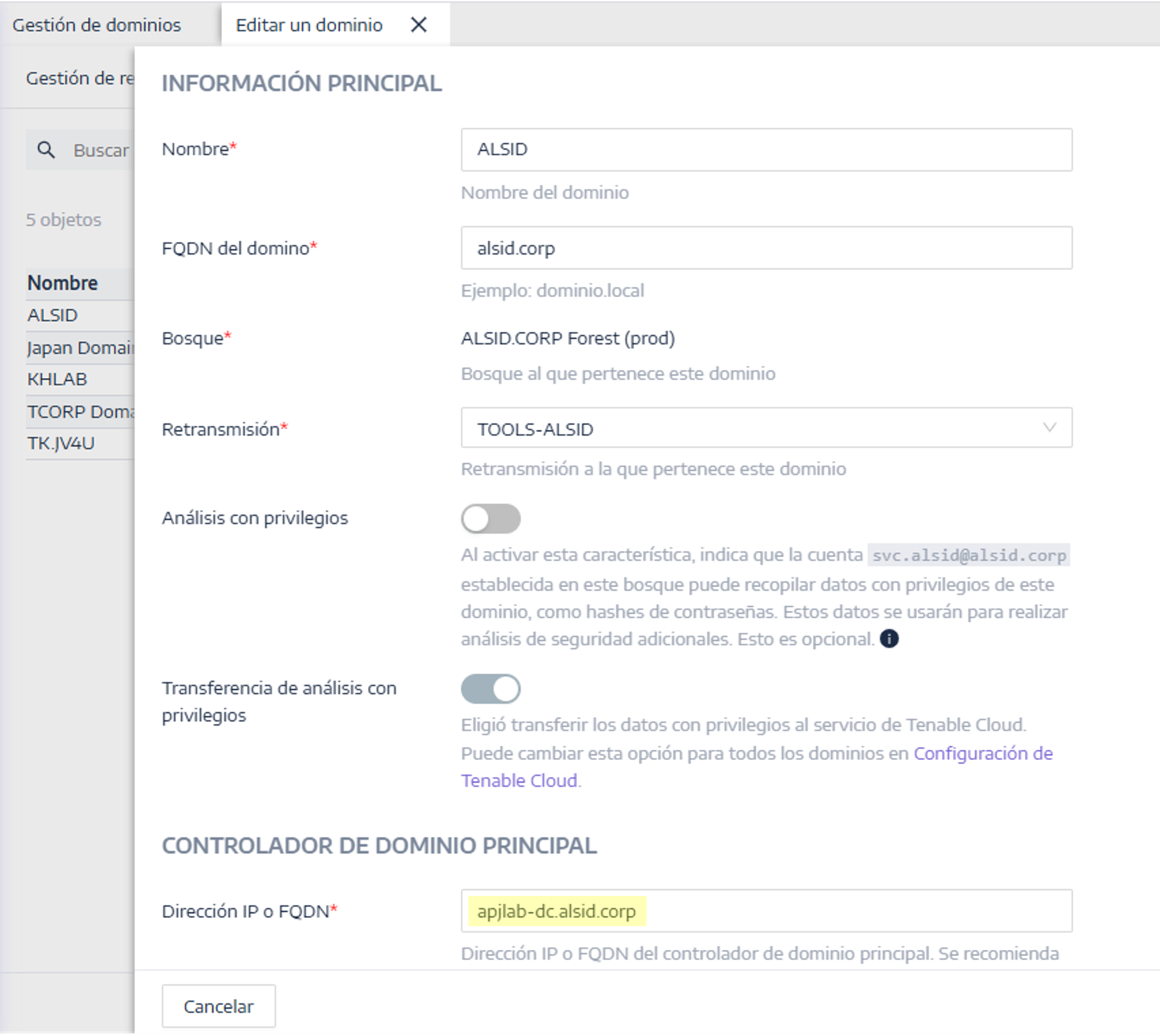Select ALSID row in domain list

(80, 315)
